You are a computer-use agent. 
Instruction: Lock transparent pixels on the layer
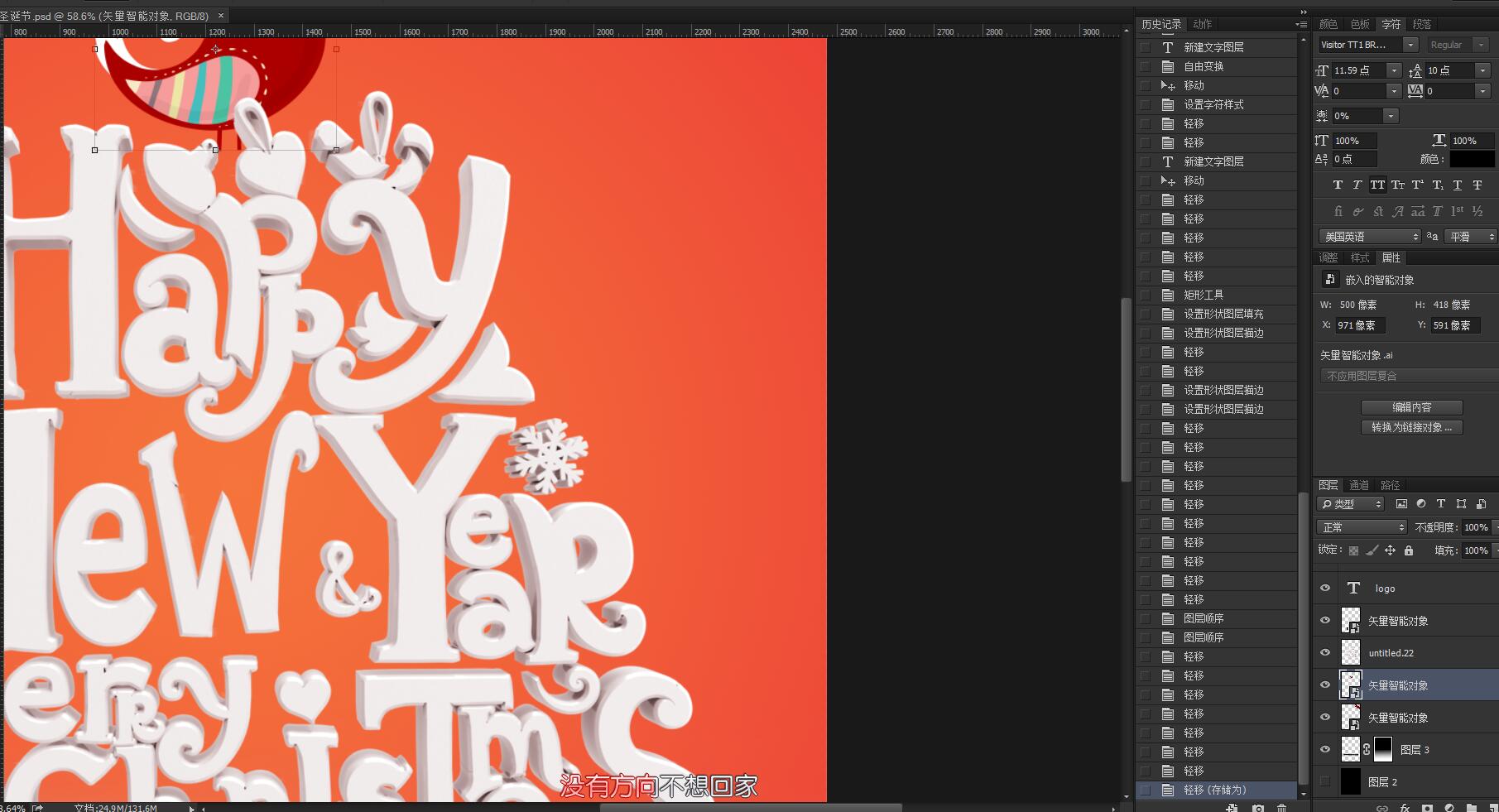coord(1353,550)
